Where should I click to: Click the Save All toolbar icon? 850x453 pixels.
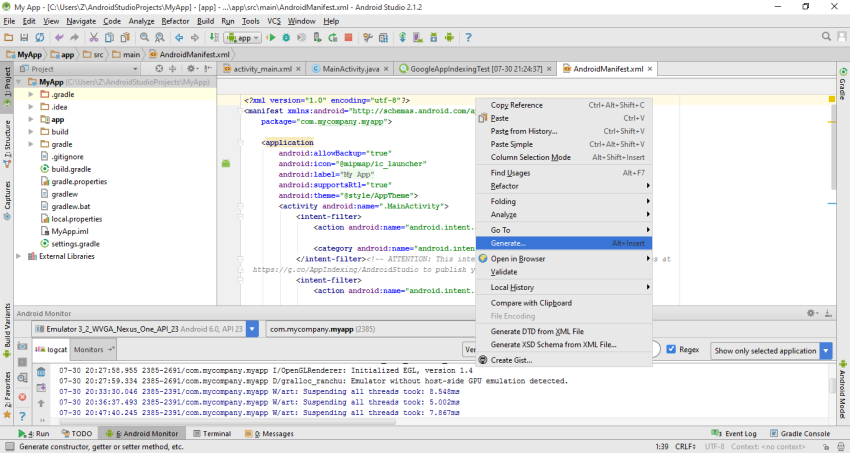[24, 37]
